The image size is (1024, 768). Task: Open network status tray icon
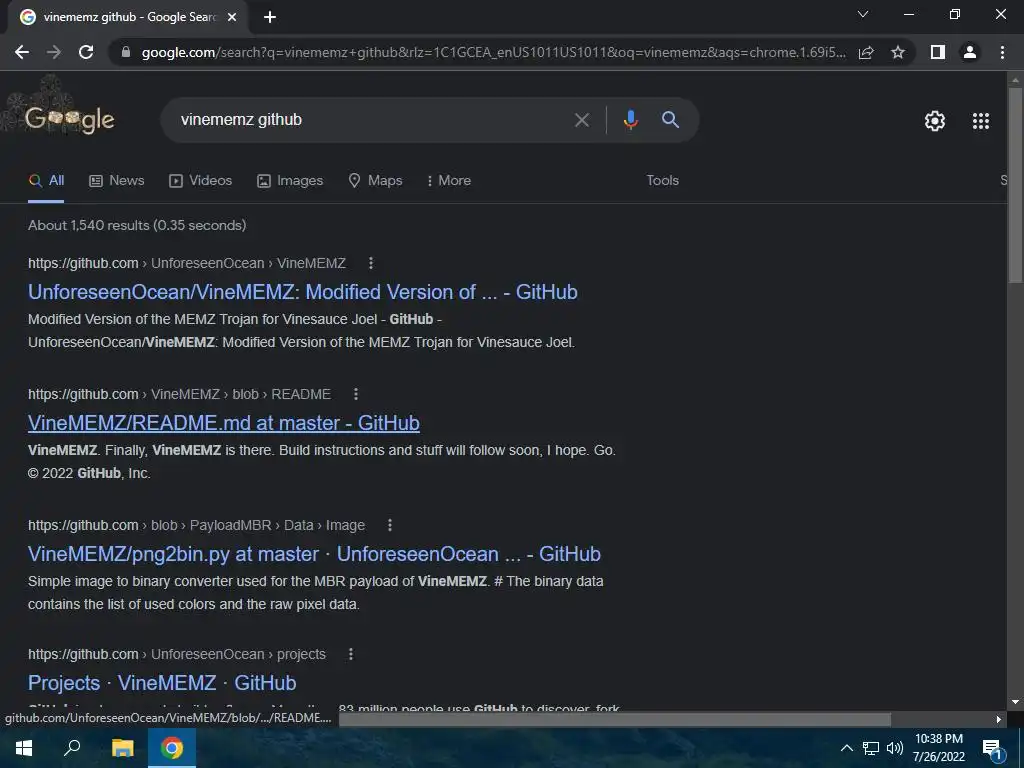tap(871, 748)
